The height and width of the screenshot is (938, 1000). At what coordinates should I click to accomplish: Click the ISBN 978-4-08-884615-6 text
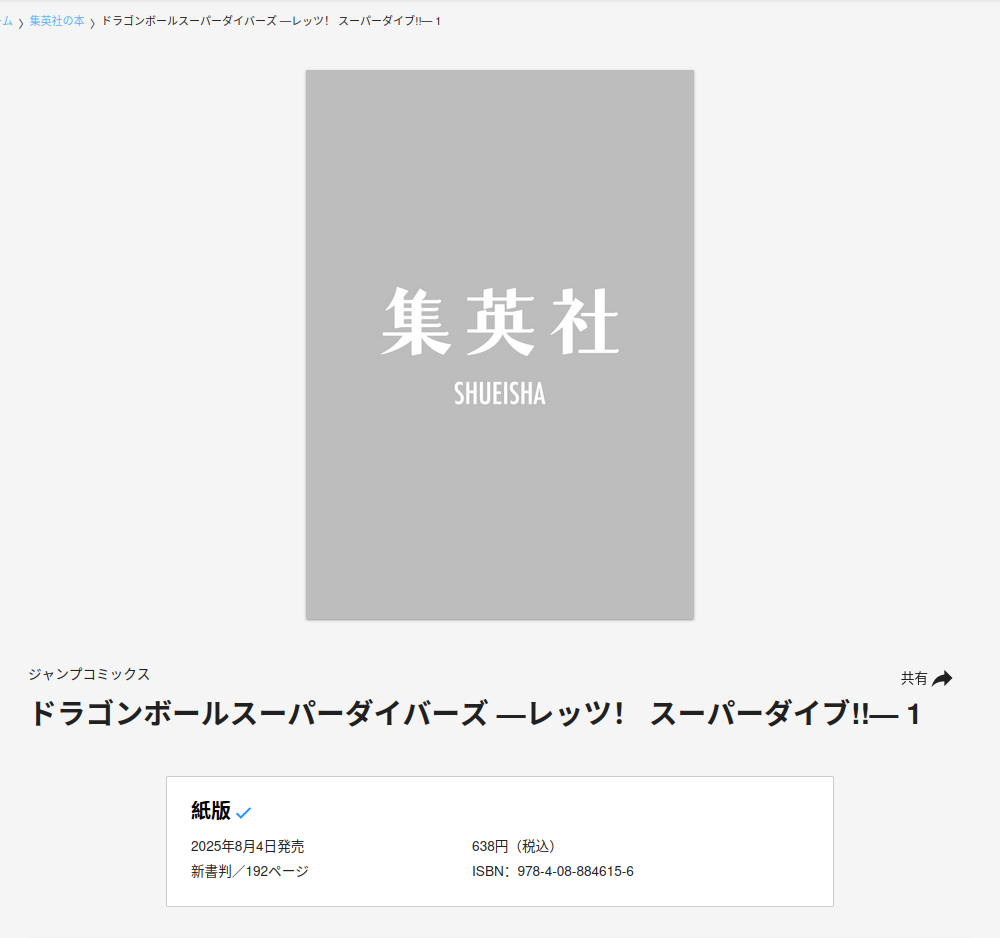tap(553, 871)
